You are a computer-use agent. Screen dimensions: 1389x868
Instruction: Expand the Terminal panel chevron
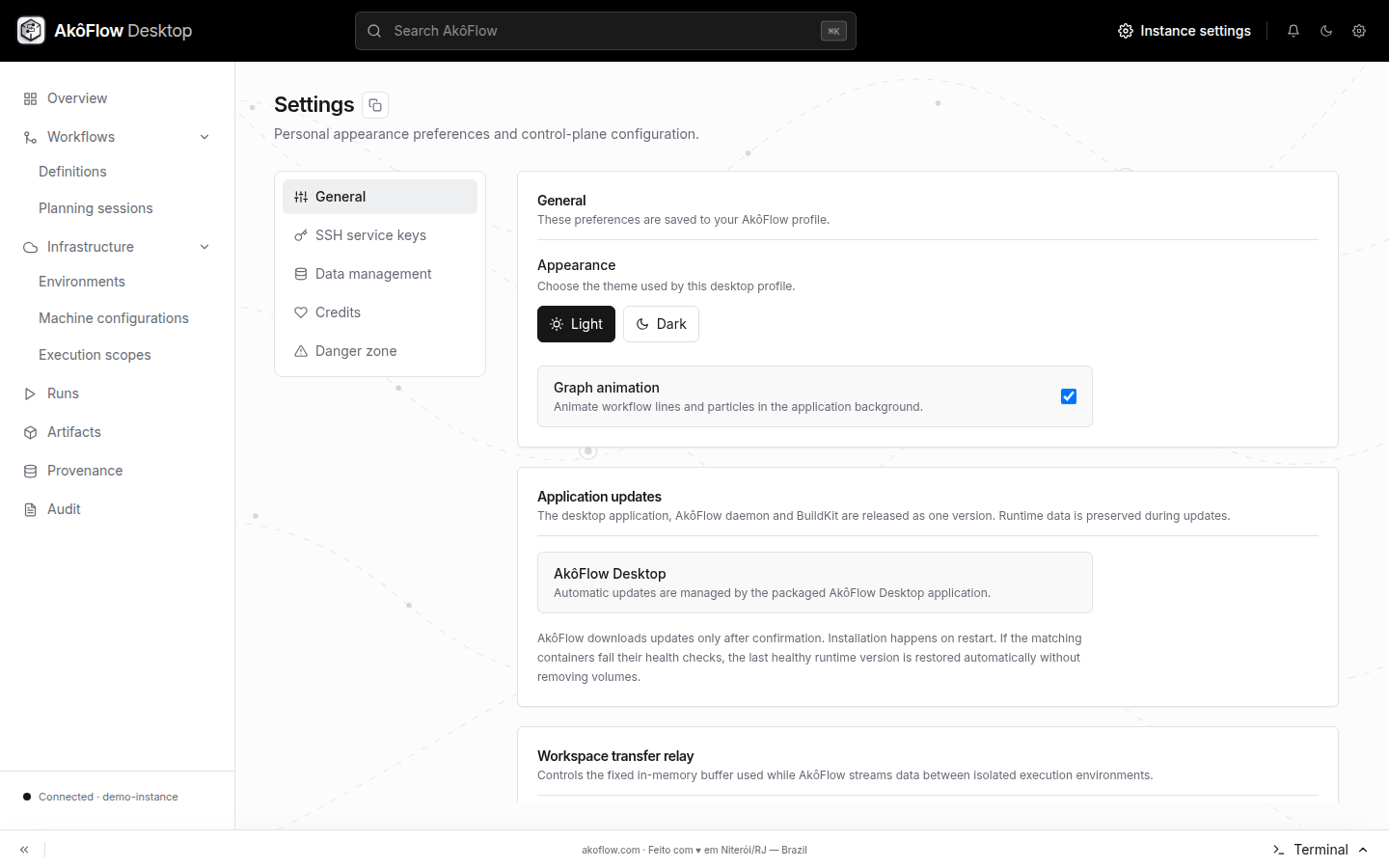point(1363,850)
